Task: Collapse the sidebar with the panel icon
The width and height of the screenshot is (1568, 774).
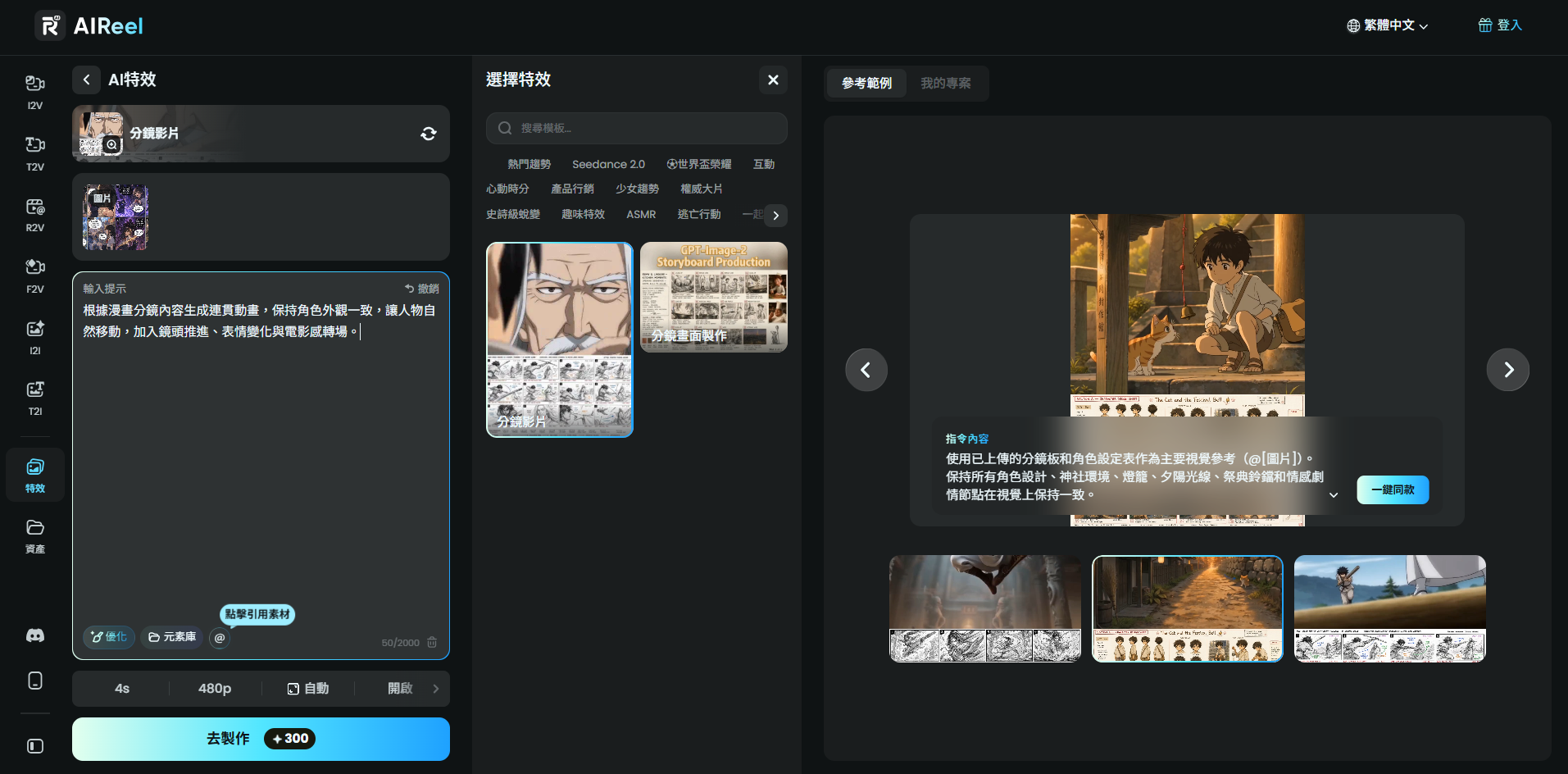Action: pos(35,746)
